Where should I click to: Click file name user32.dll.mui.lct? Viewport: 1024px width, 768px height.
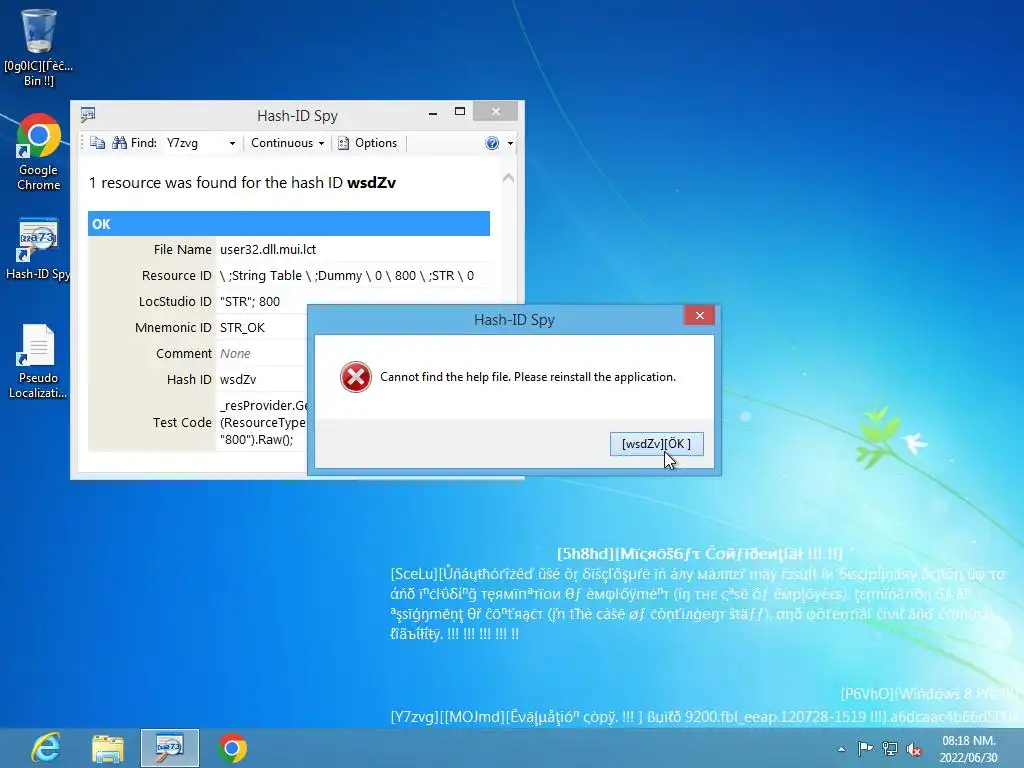click(x=268, y=249)
